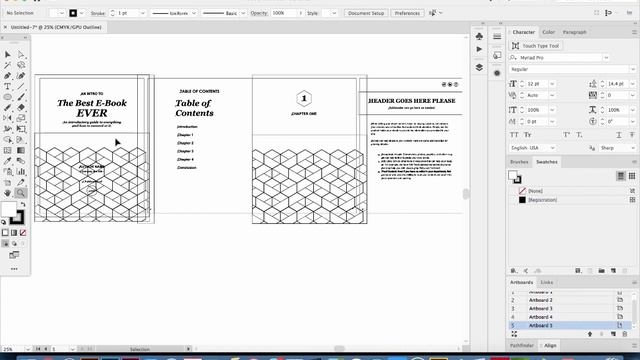Viewport: 640px width, 360px height.
Task: Click the Touch Type Tool button
Action: [x=536, y=46]
